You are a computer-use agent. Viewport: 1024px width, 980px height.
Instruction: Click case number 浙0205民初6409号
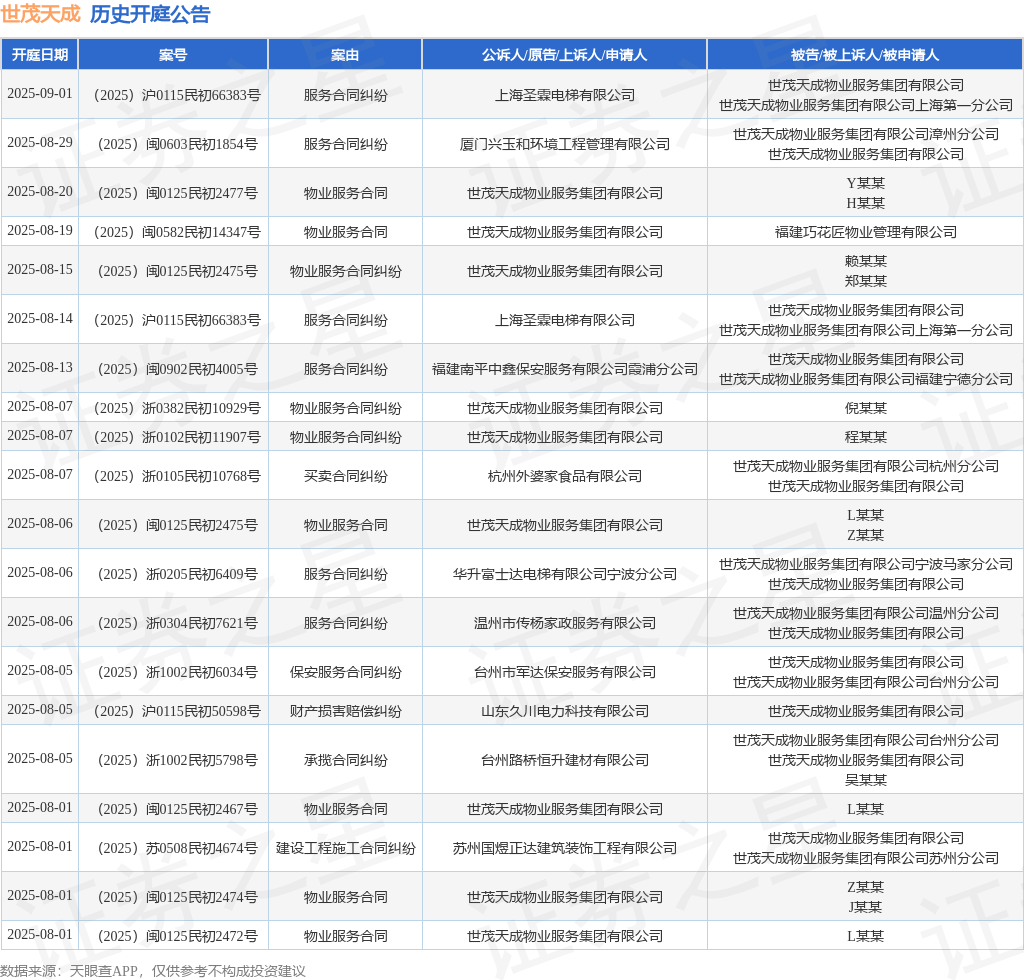[x=177, y=575]
